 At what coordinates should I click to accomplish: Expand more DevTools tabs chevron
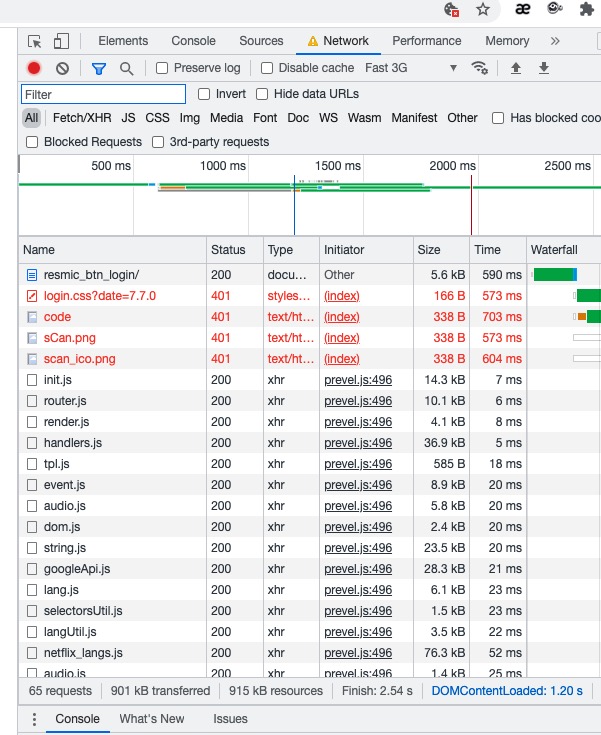click(x=555, y=41)
